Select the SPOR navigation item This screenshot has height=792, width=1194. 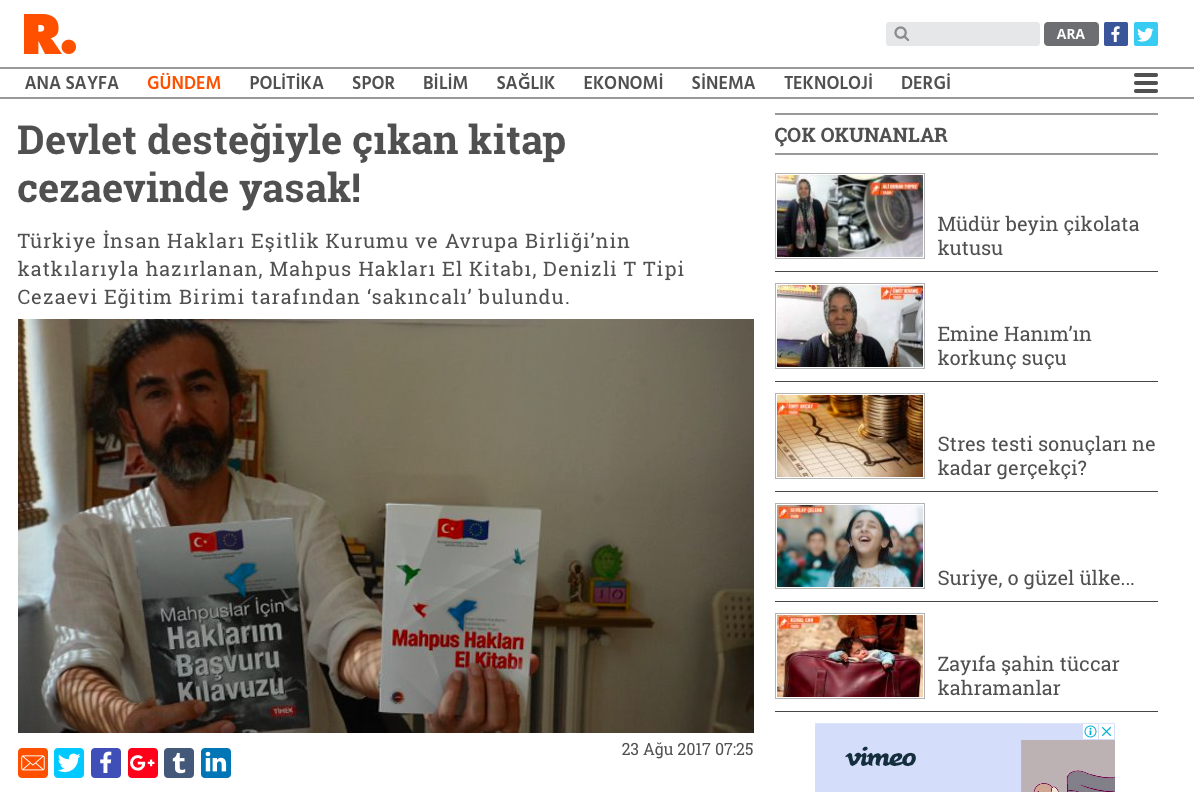373,83
